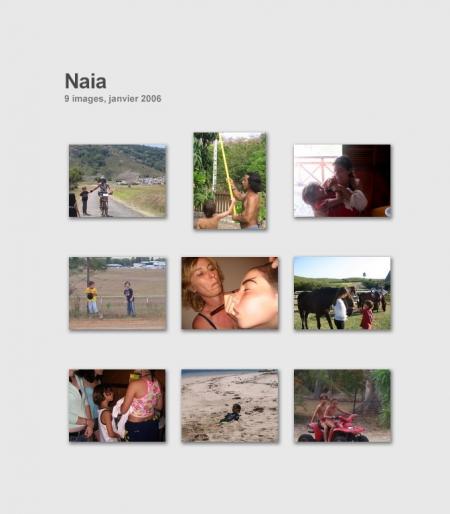The width and height of the screenshot is (450, 514).
Task: Click the shirtless man holding the pole
Action: [x=247, y=200]
